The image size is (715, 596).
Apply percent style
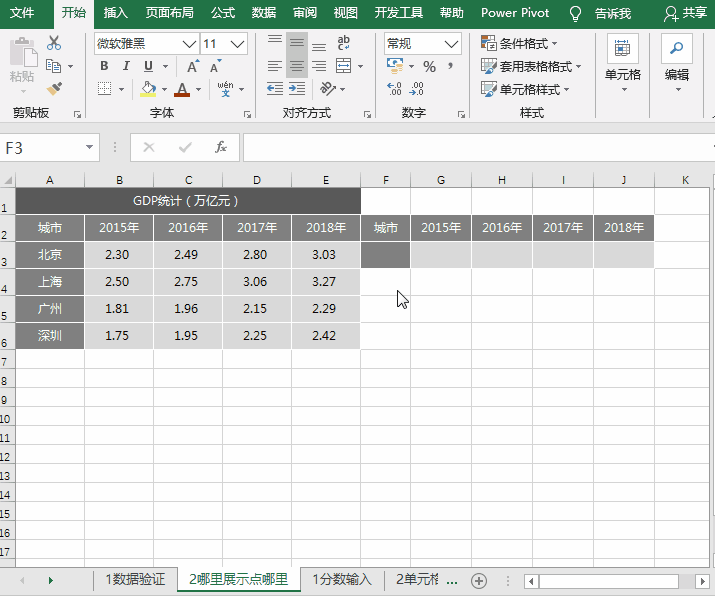point(429,67)
